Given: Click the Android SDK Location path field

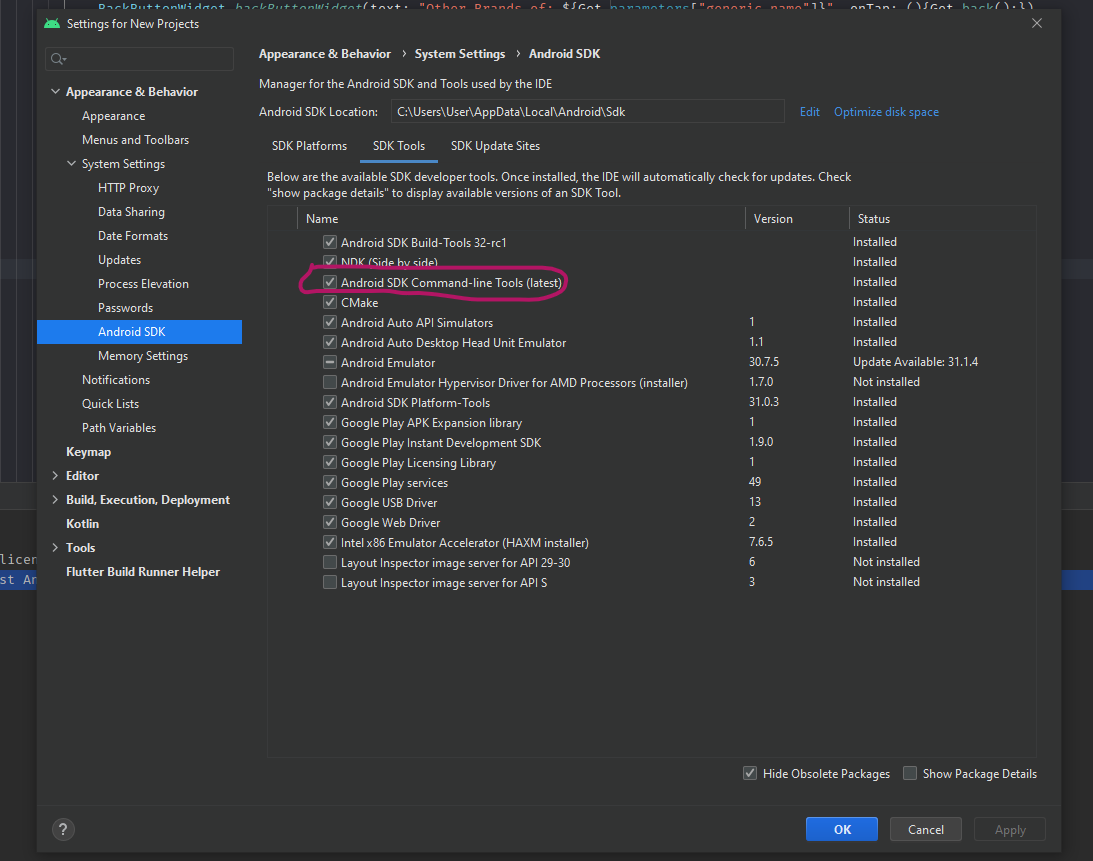Looking at the screenshot, I should pyautogui.click(x=587, y=112).
